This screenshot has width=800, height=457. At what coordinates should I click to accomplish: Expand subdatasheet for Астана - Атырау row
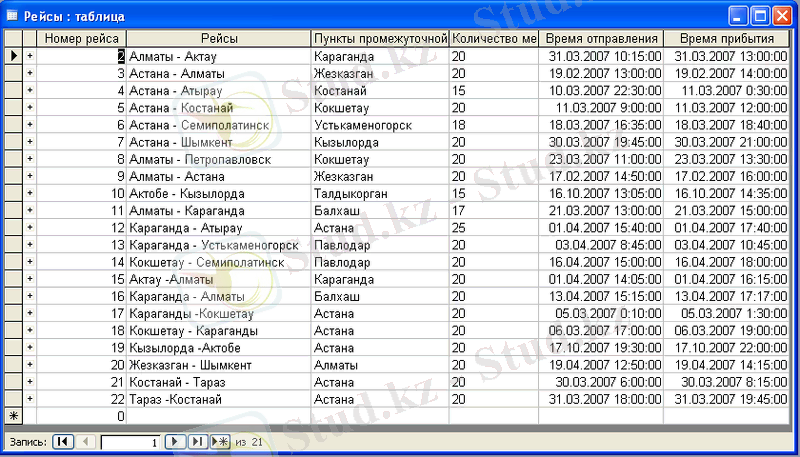[30, 91]
